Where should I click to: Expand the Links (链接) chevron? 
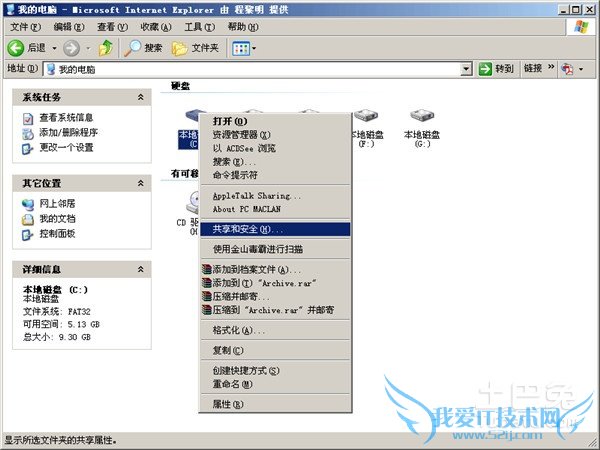coord(551,68)
